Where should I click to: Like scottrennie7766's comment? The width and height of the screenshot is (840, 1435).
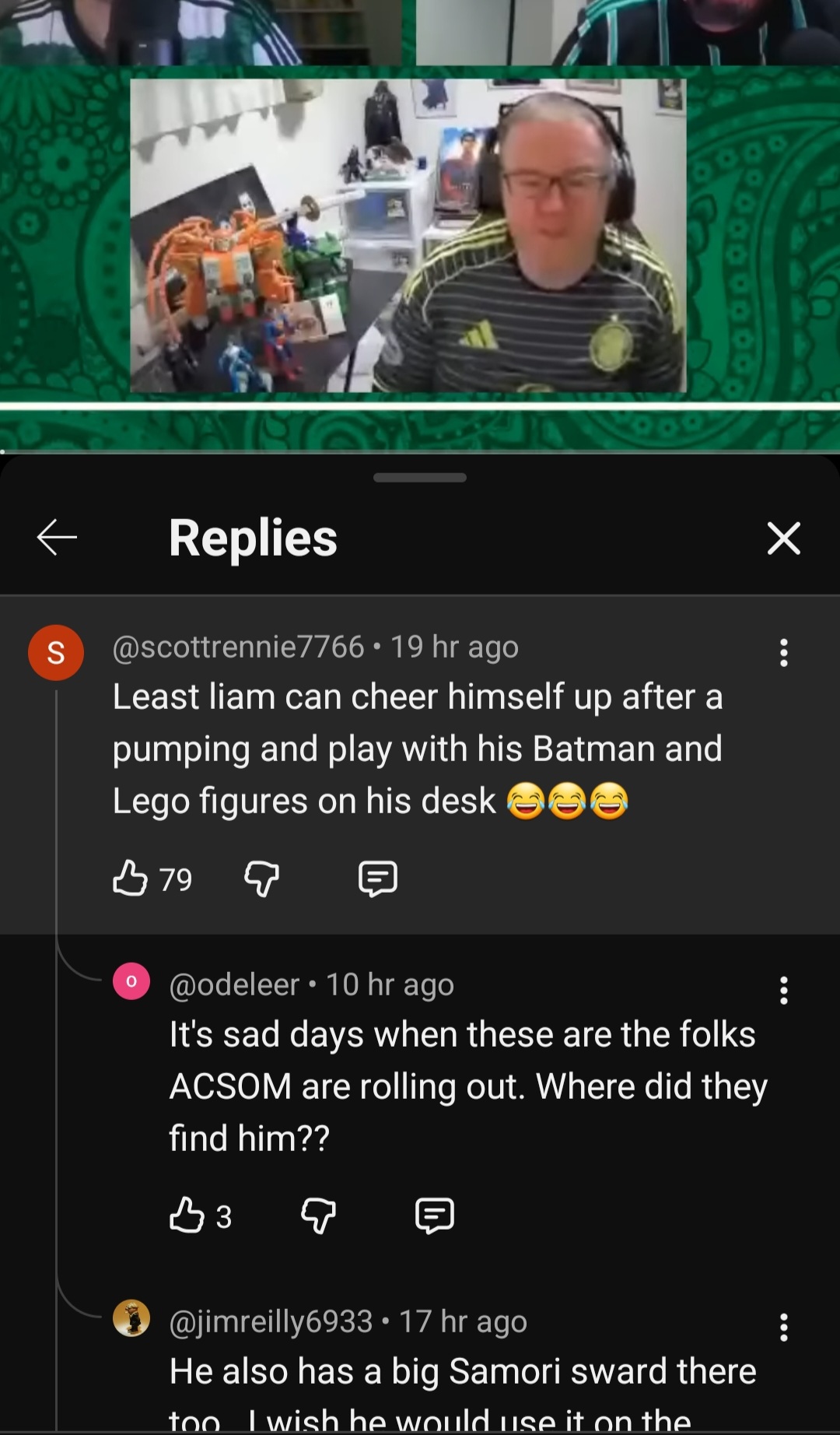tap(130, 879)
